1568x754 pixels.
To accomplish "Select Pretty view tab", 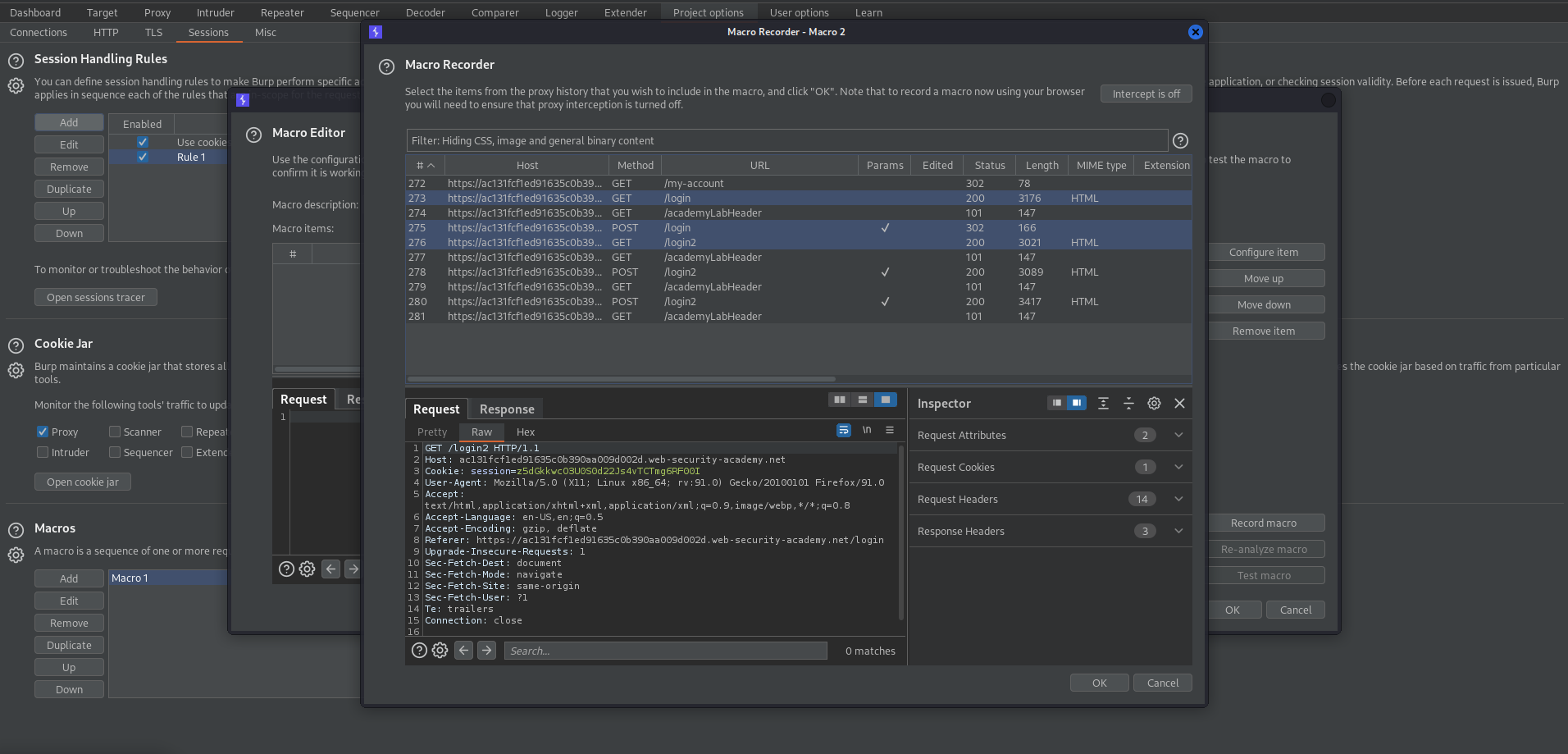I will pyautogui.click(x=432, y=432).
